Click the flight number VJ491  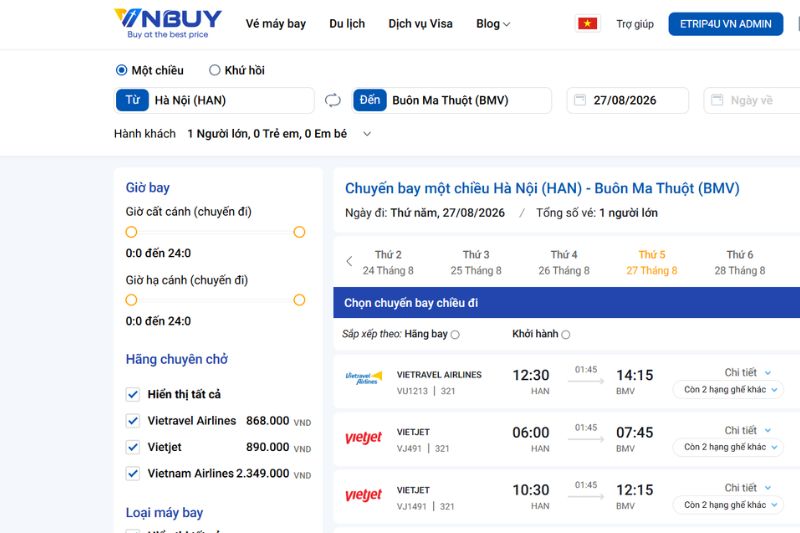point(410,449)
